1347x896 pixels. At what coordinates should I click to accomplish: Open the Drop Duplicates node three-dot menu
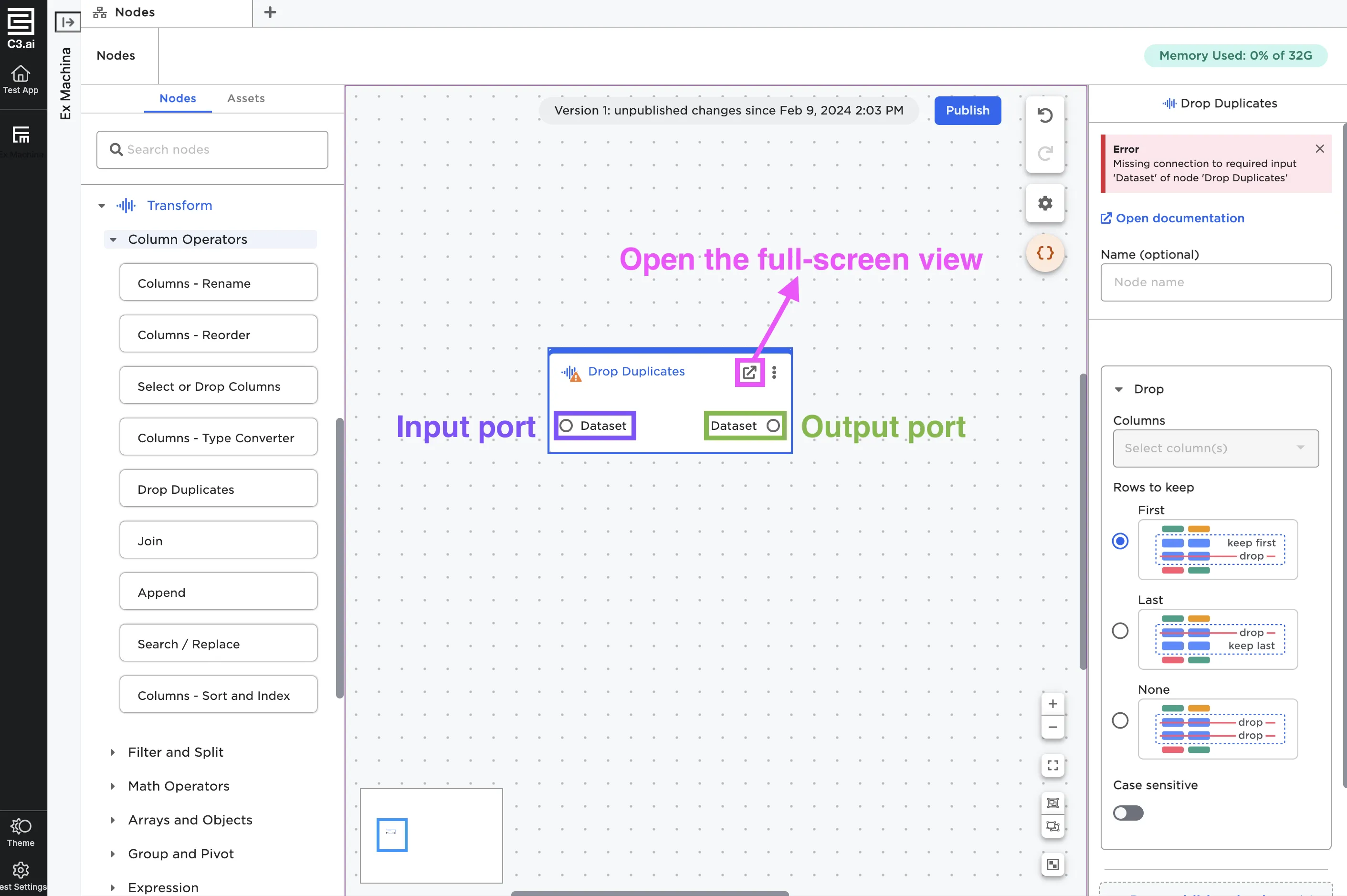coord(774,373)
